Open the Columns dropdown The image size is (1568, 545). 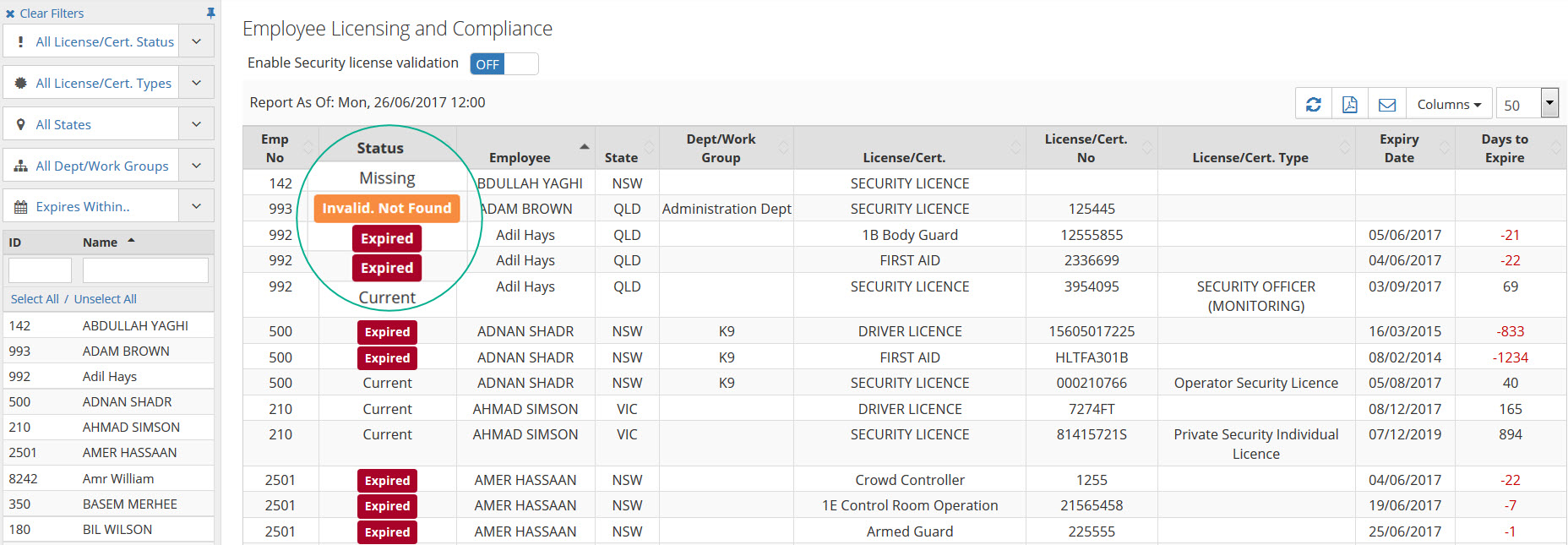1449,105
